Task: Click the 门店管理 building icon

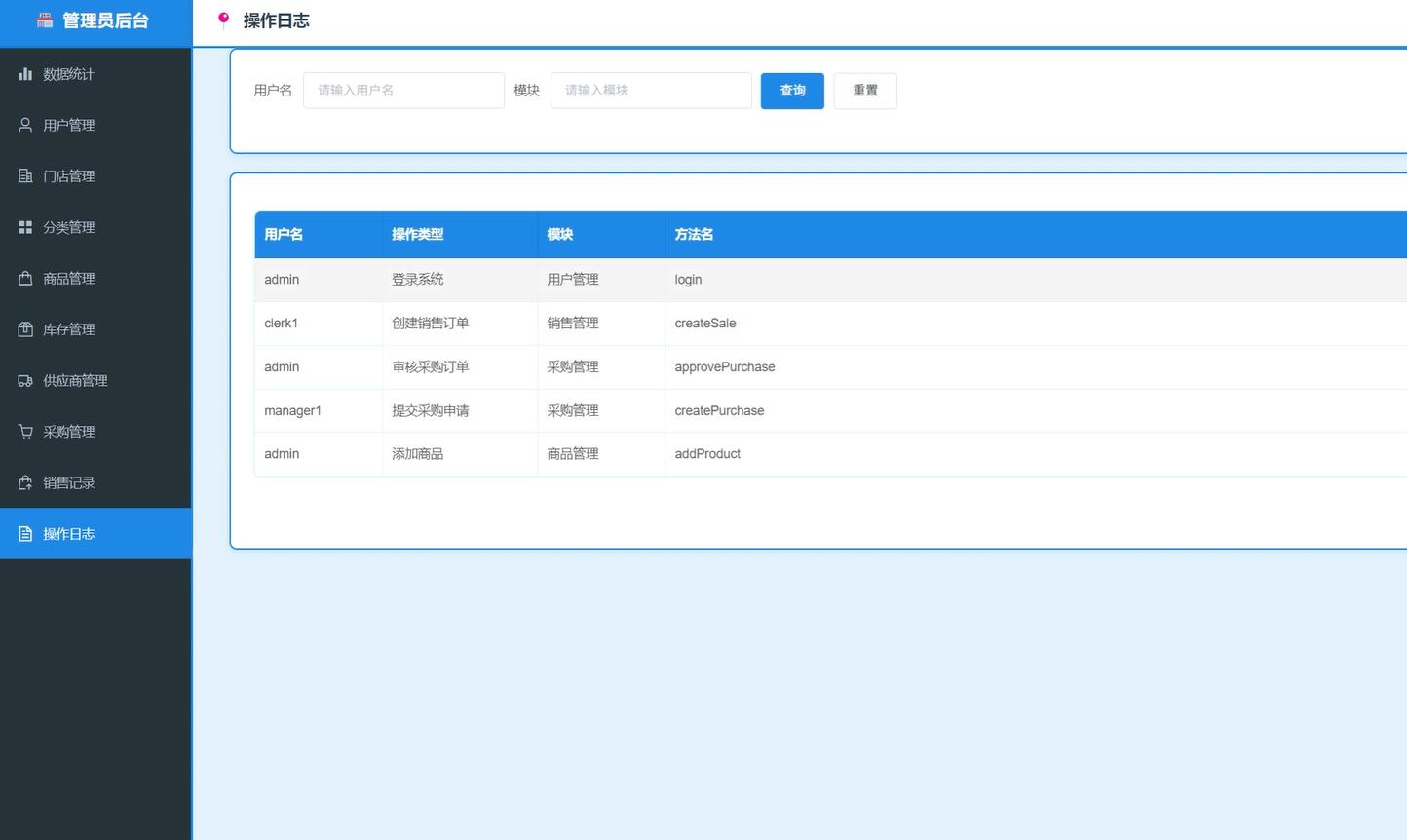Action: [x=25, y=176]
